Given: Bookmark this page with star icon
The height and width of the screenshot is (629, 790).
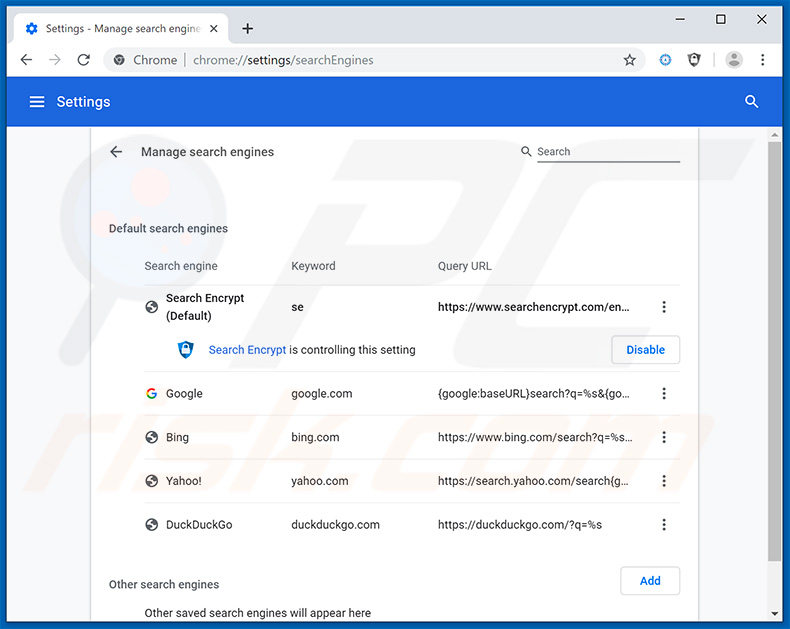Looking at the screenshot, I should (629, 60).
